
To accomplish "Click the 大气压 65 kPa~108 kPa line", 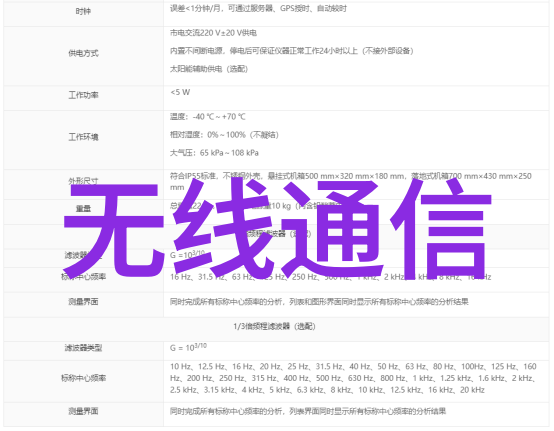I will [214, 153].
